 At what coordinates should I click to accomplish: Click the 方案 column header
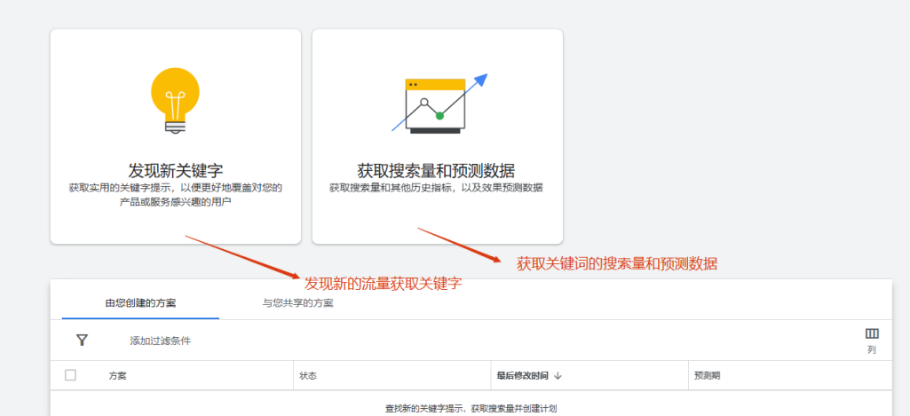point(118,376)
